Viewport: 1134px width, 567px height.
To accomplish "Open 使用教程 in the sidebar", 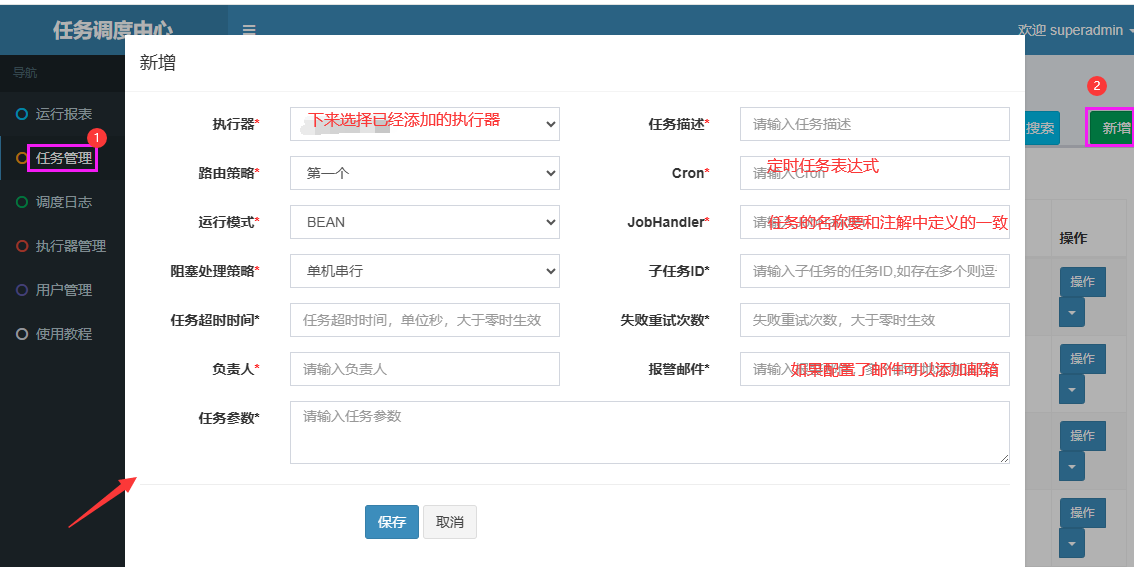I will click(63, 334).
